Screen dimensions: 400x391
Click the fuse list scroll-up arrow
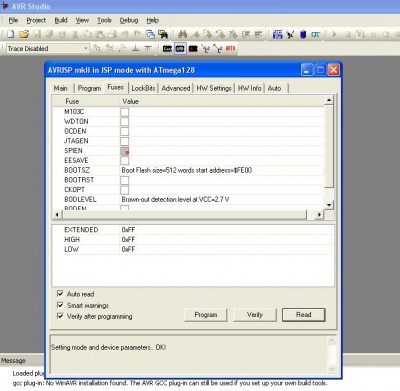pyautogui.click(x=329, y=100)
